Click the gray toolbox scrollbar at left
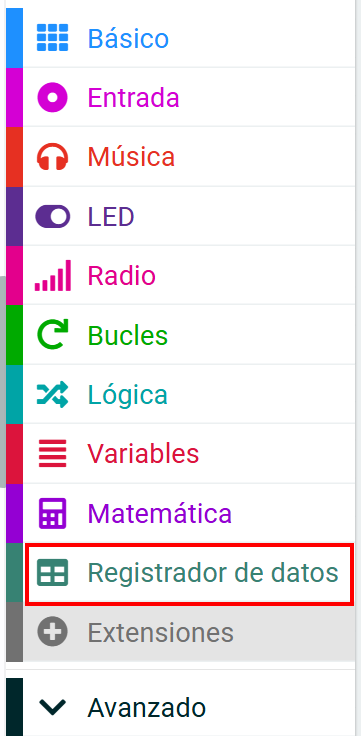 pyautogui.click(x=2, y=381)
